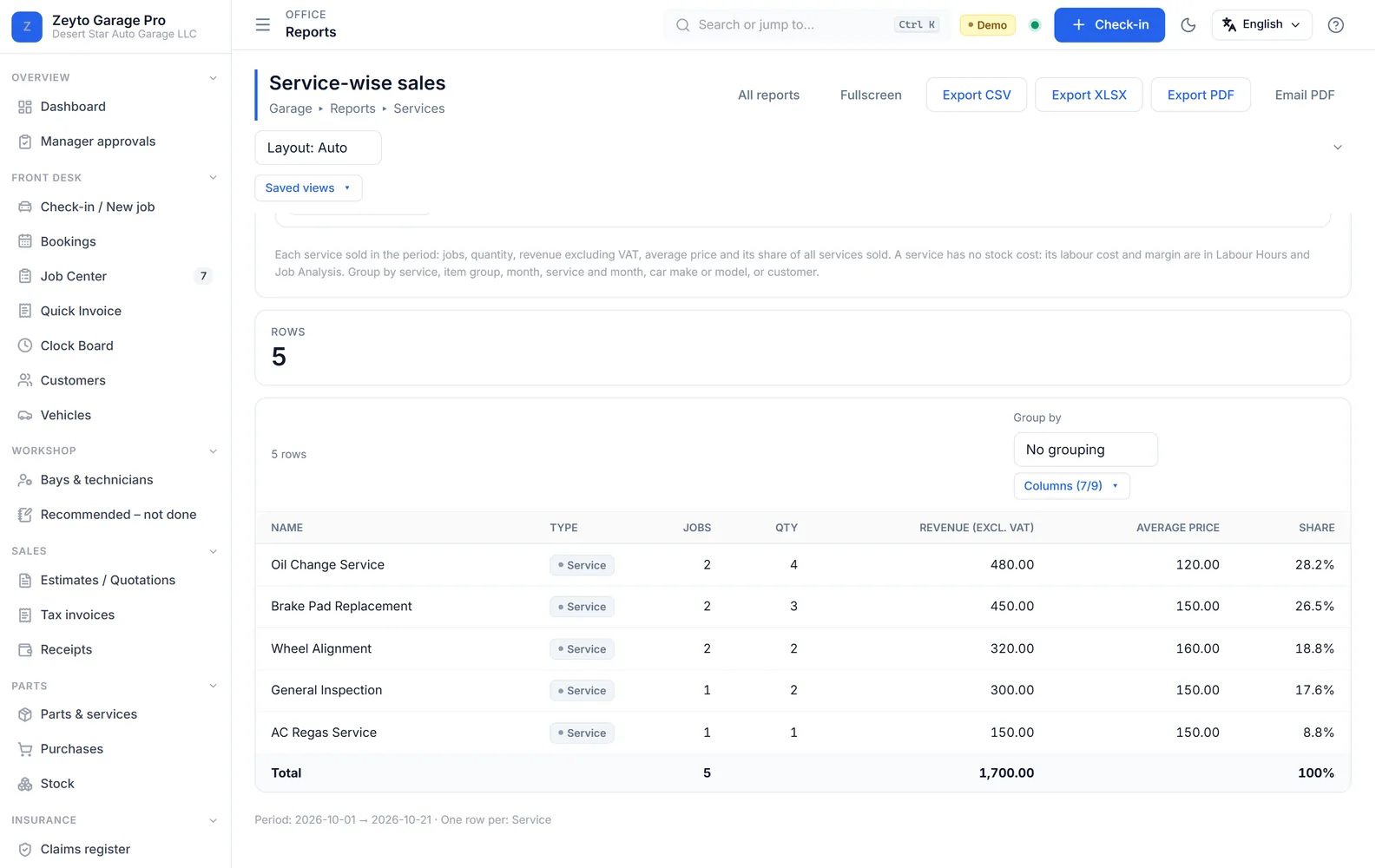
Task: Open the Columns (7/9) dropdown
Action: pos(1071,486)
